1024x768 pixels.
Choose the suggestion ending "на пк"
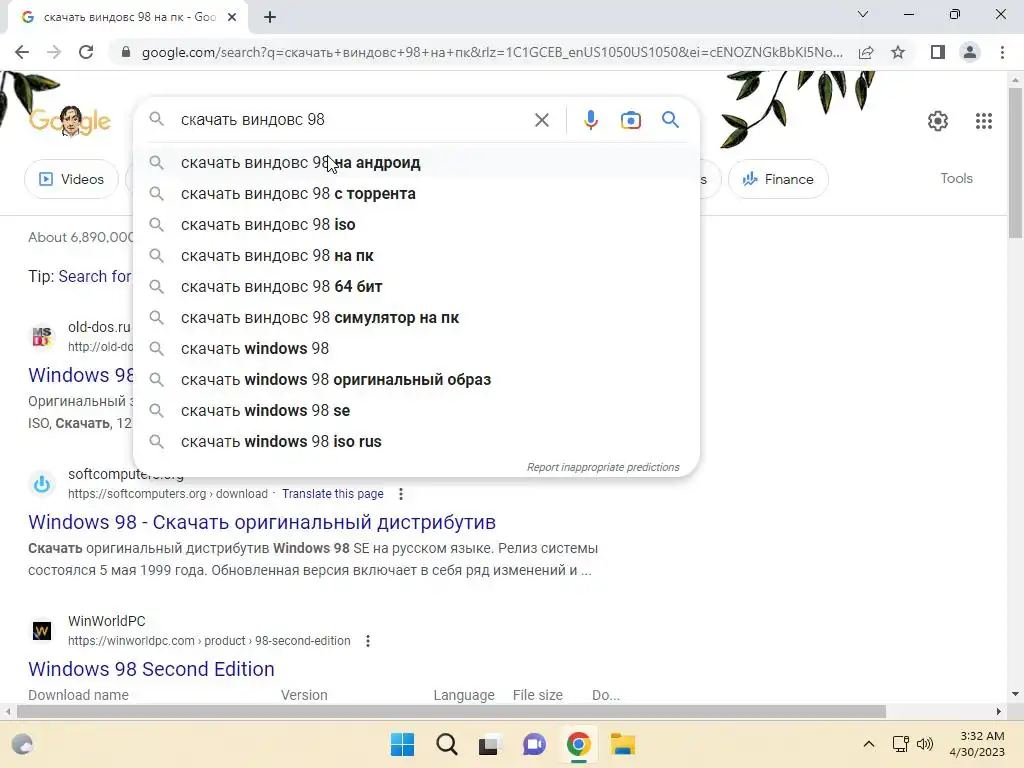click(x=416, y=256)
